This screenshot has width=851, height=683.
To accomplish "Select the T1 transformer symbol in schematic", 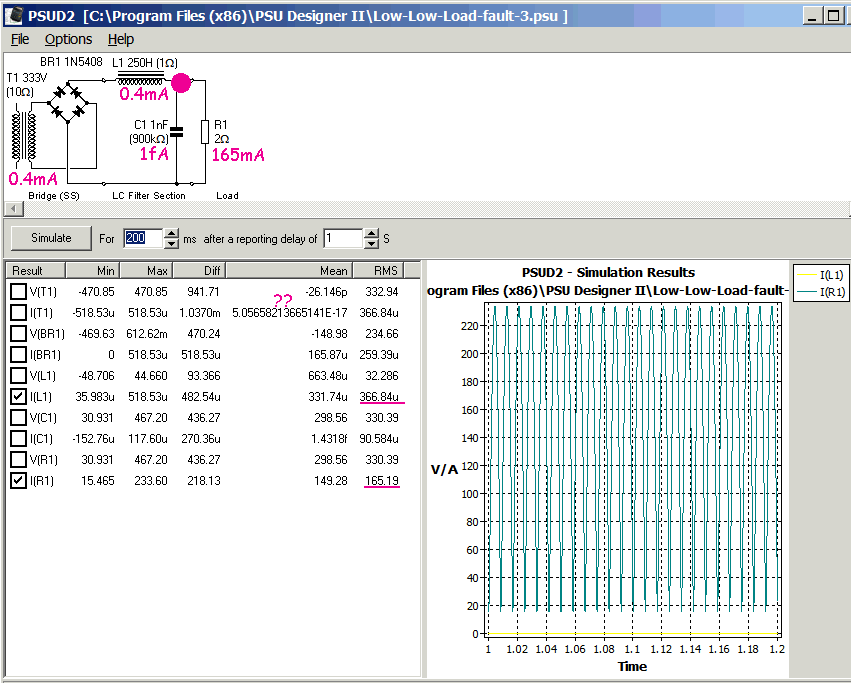I will [x=24, y=136].
